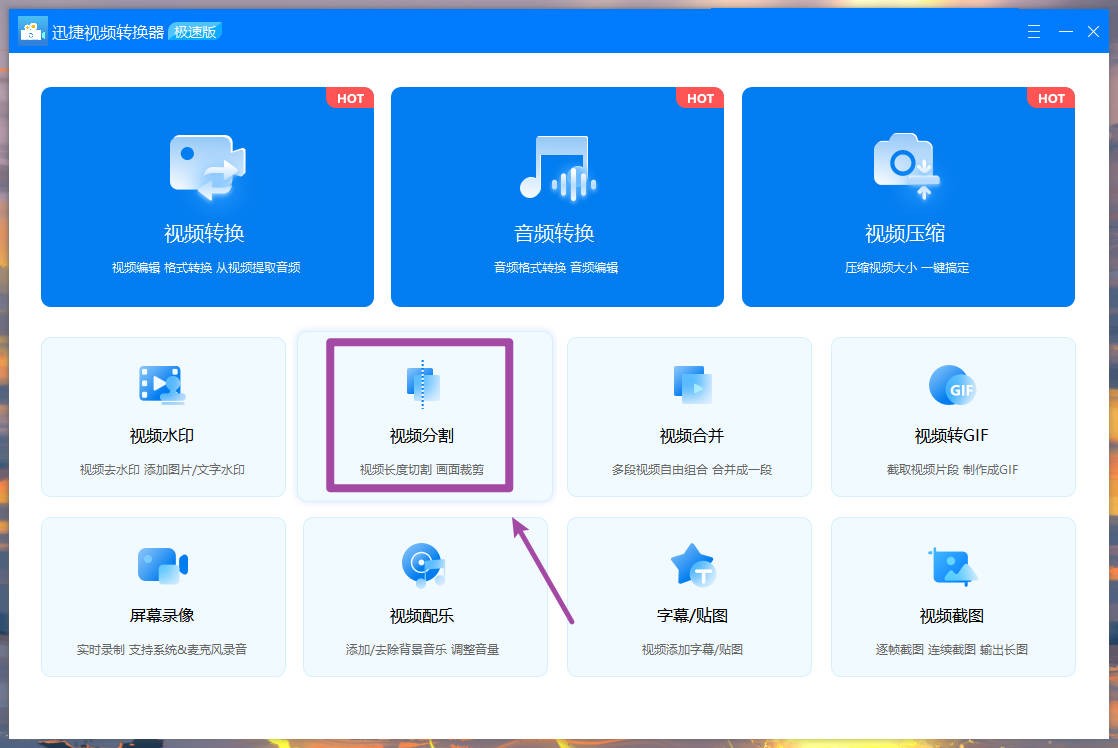
Task: Click the 视频长度切割 画面裁剪 description text
Action: 424,467
